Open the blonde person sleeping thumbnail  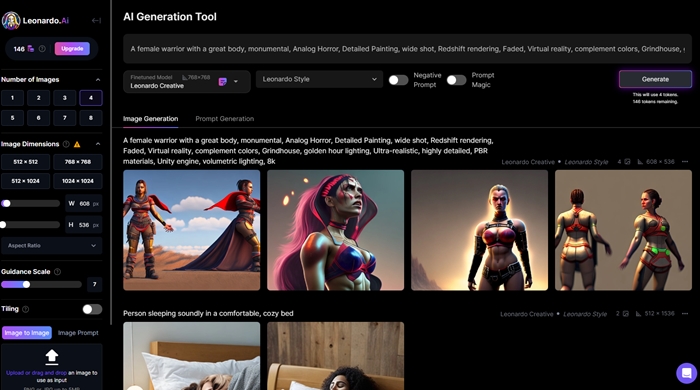pyautogui.click(x=192, y=356)
